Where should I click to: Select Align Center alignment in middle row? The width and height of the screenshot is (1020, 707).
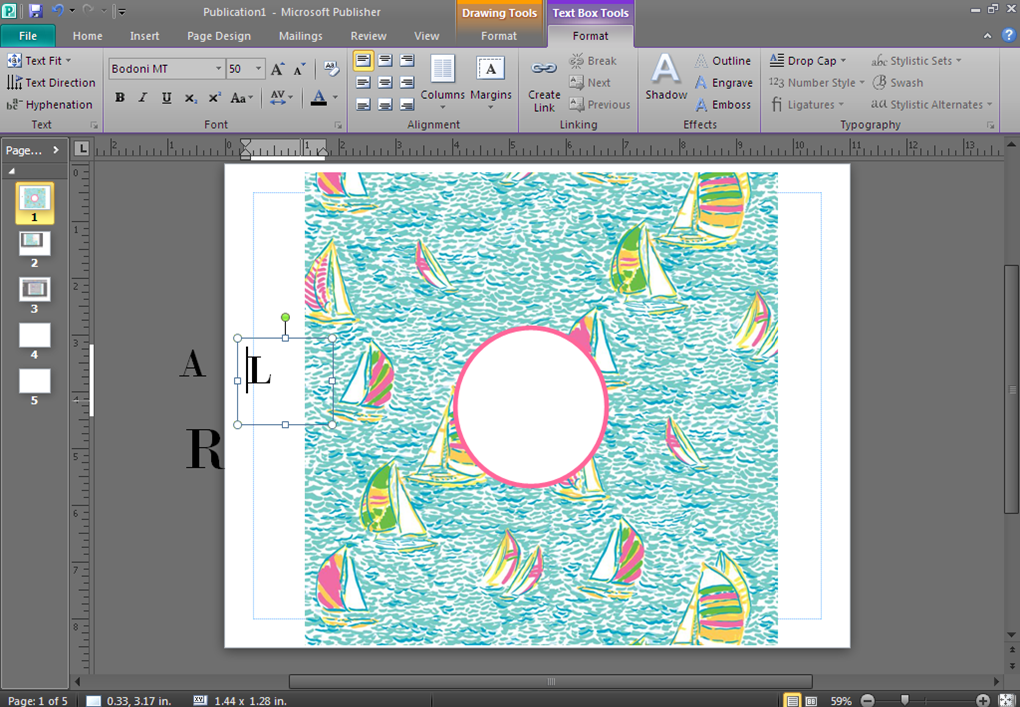pos(385,83)
